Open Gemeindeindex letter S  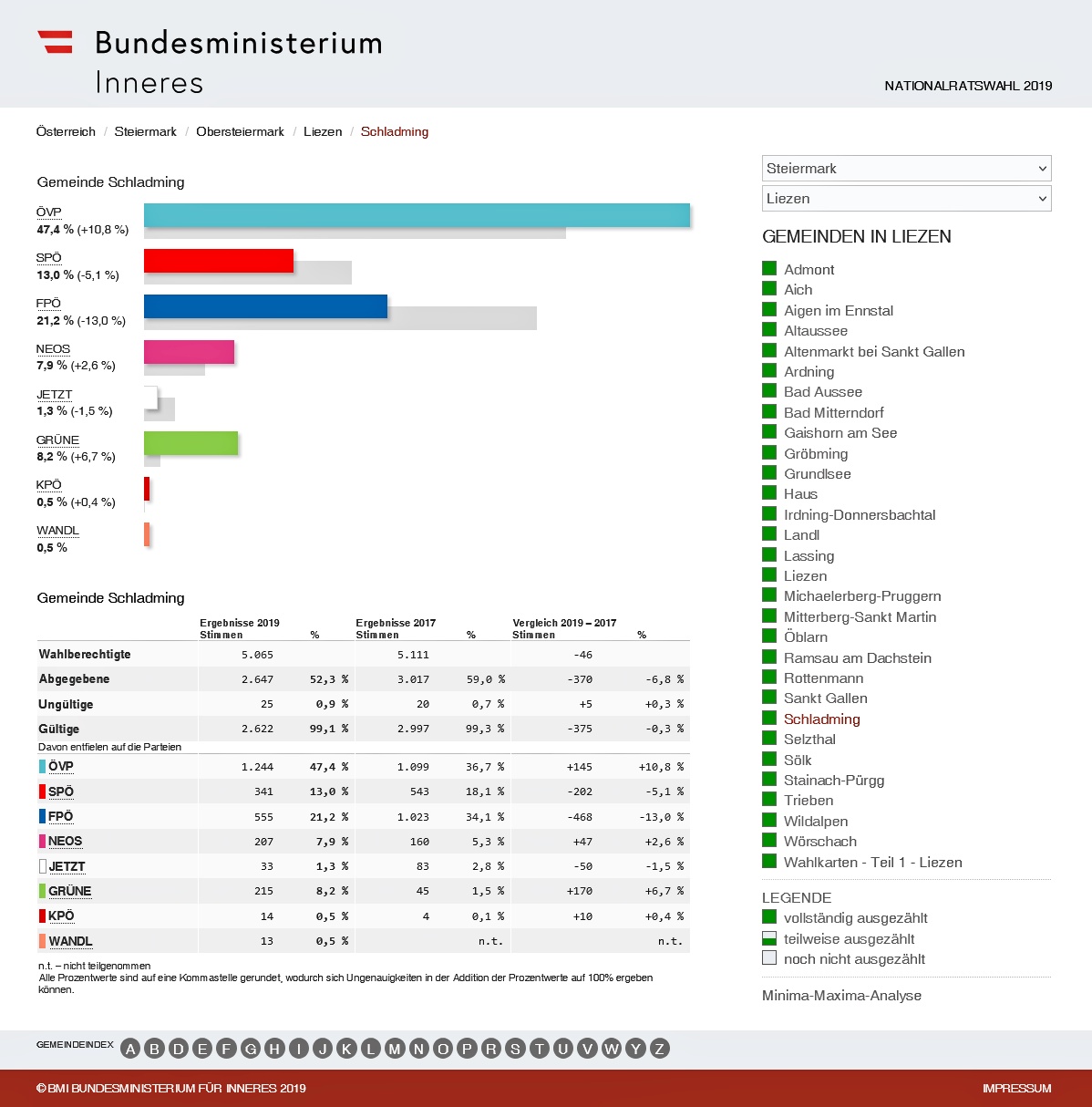pyautogui.click(x=515, y=1049)
